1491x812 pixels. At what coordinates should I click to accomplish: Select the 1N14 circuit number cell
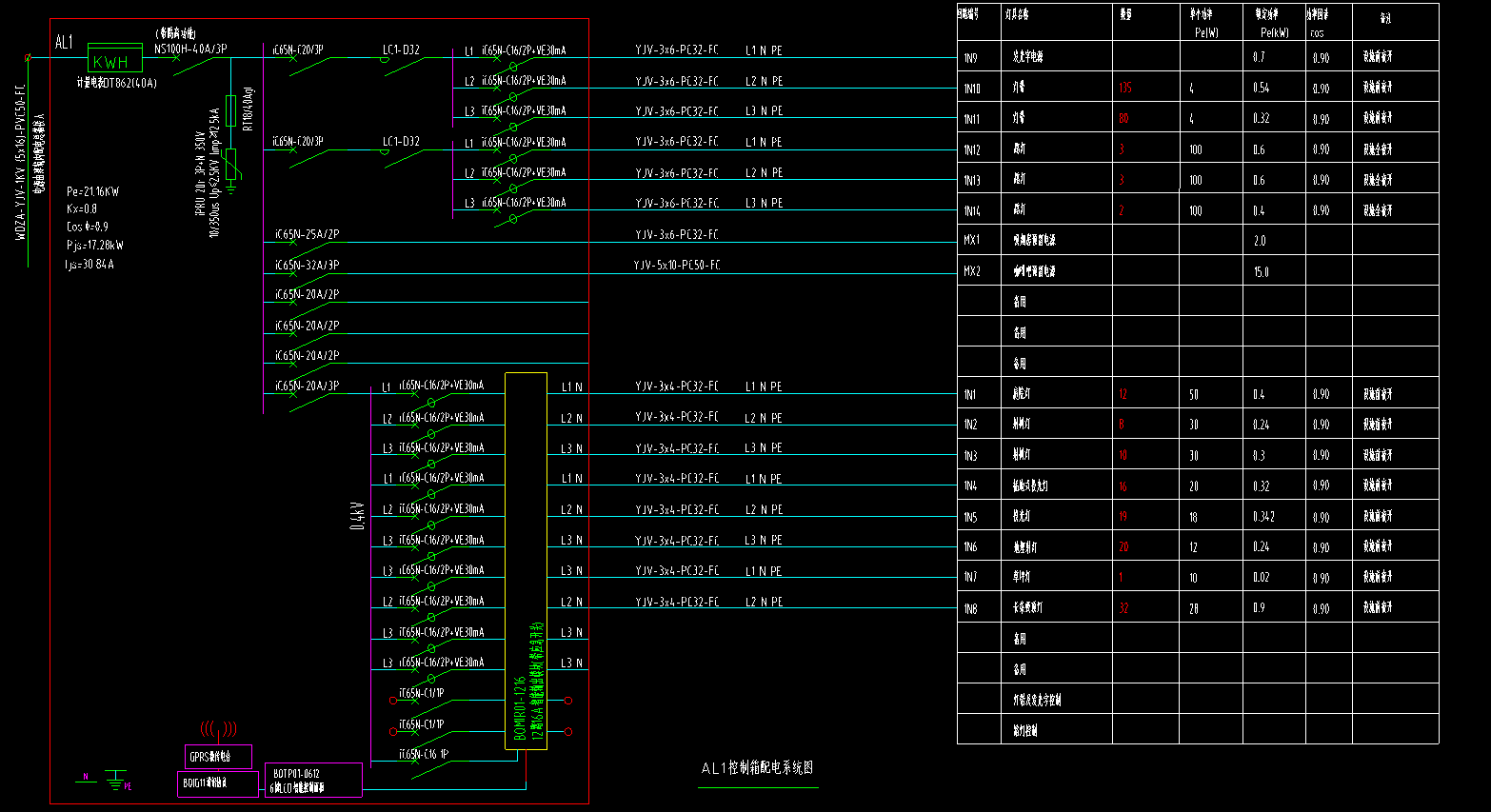click(971, 210)
